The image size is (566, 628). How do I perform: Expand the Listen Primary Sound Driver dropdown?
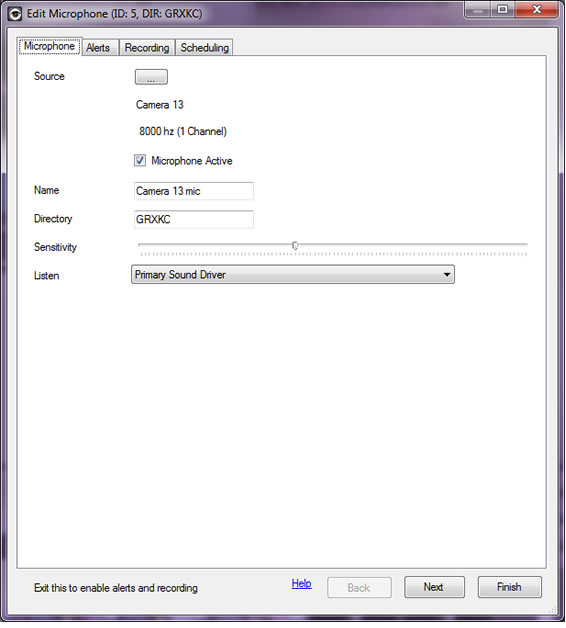click(293, 275)
